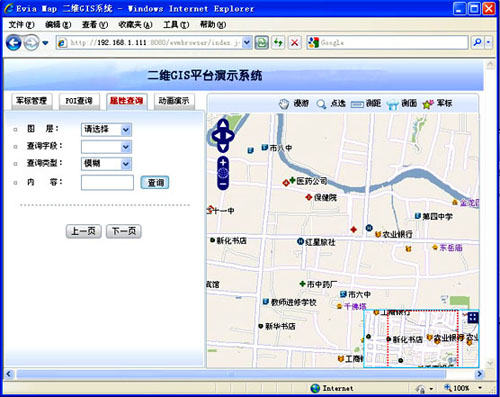Open the 动画演示 tab
500x397 pixels.
174,101
